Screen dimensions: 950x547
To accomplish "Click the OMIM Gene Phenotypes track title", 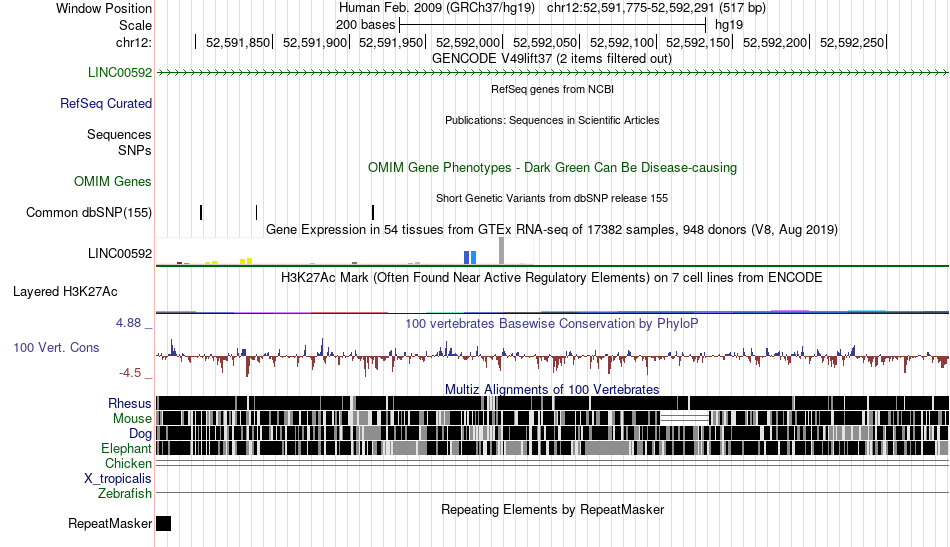I will [553, 168].
